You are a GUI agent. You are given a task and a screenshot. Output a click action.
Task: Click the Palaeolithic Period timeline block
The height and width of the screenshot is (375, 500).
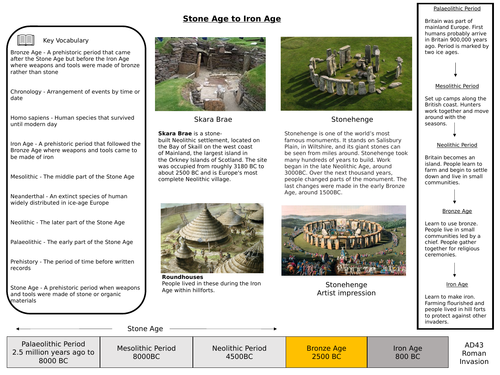coord(53,352)
